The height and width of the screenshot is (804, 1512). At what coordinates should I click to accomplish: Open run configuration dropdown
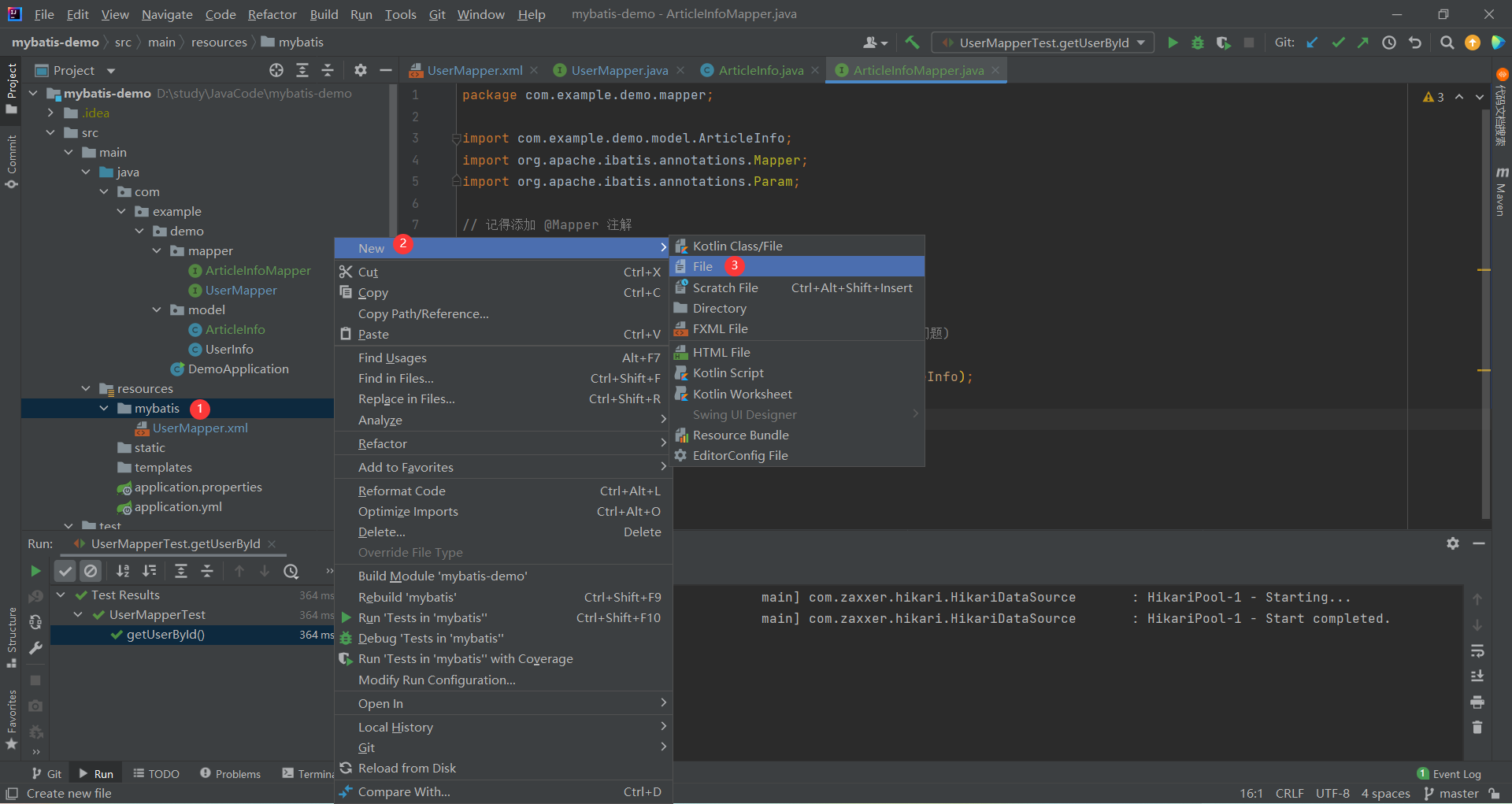pyautogui.click(x=1043, y=43)
